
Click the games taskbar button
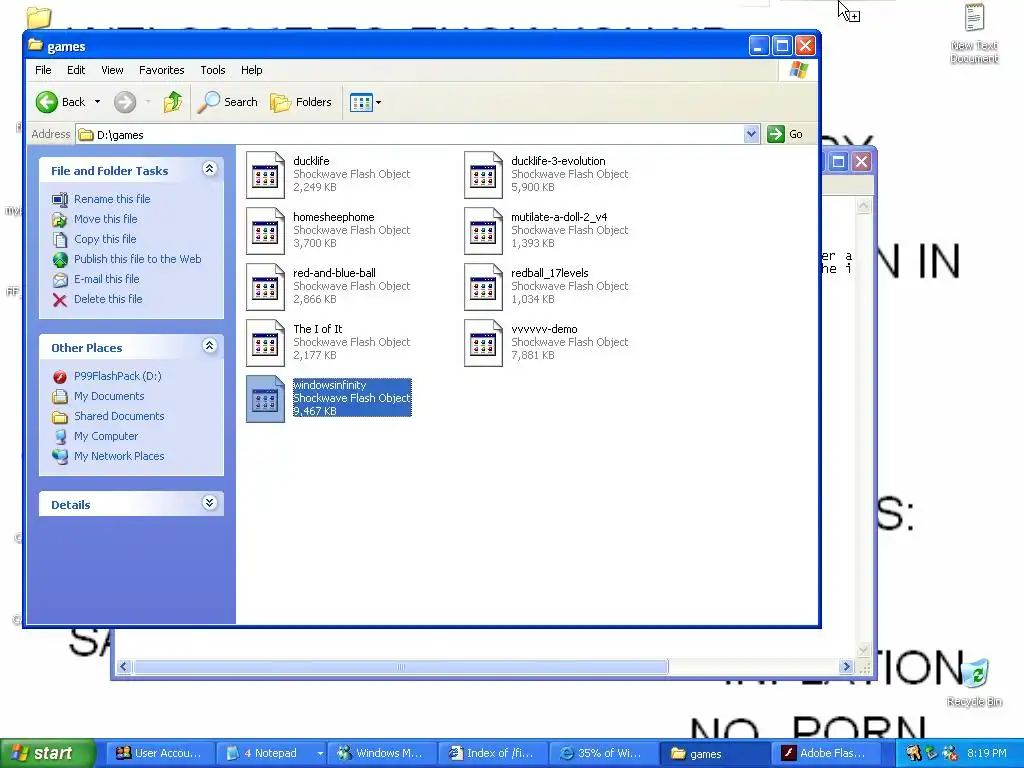(714, 753)
